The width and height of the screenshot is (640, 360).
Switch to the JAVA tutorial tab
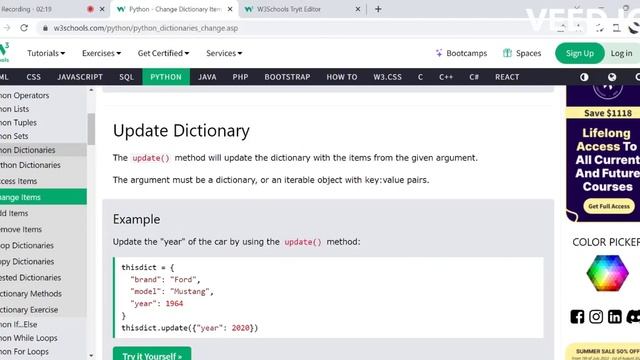tap(207, 77)
